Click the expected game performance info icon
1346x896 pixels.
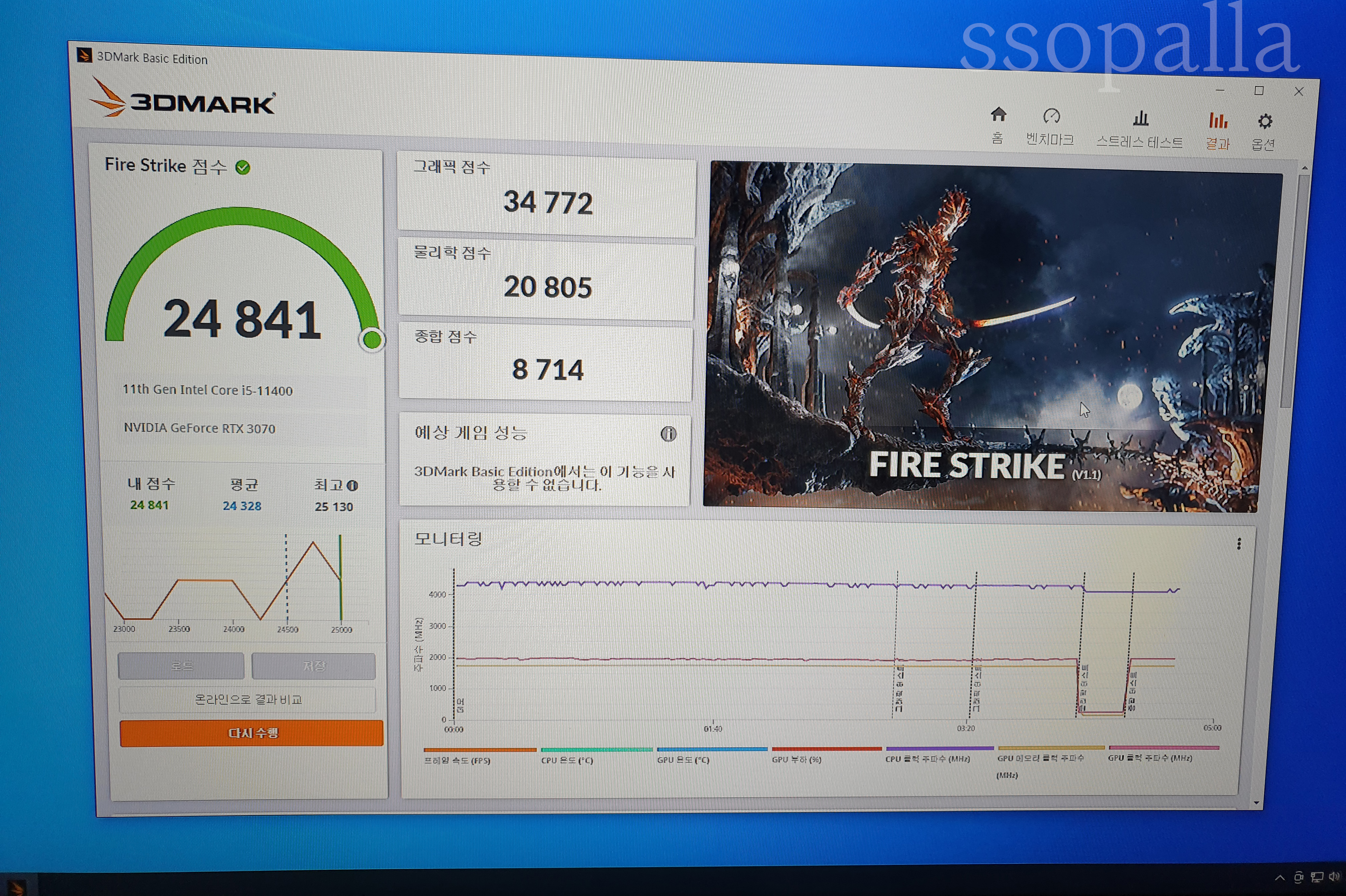click(668, 434)
